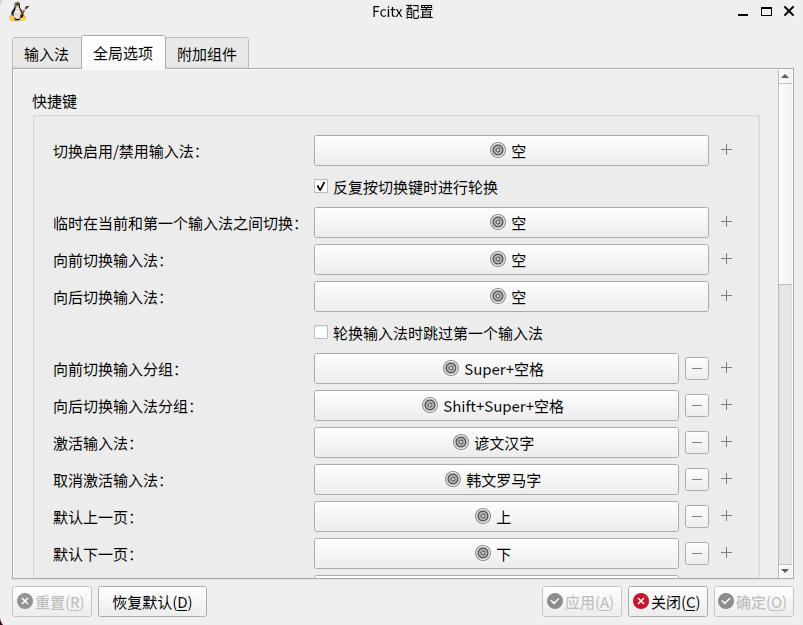This screenshot has width=803, height=625.
Task: Click the 激活输入法 label
Action: point(94,443)
